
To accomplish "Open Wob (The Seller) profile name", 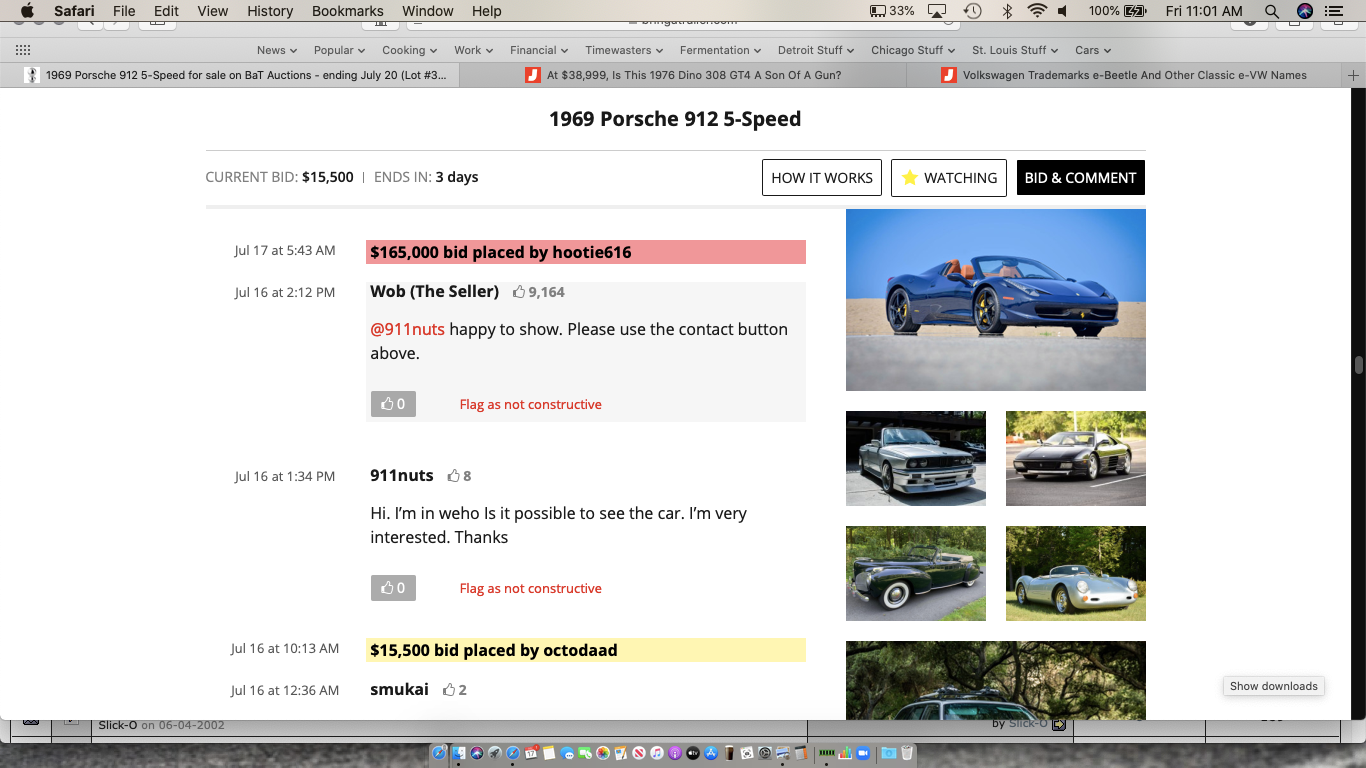I will [434, 291].
